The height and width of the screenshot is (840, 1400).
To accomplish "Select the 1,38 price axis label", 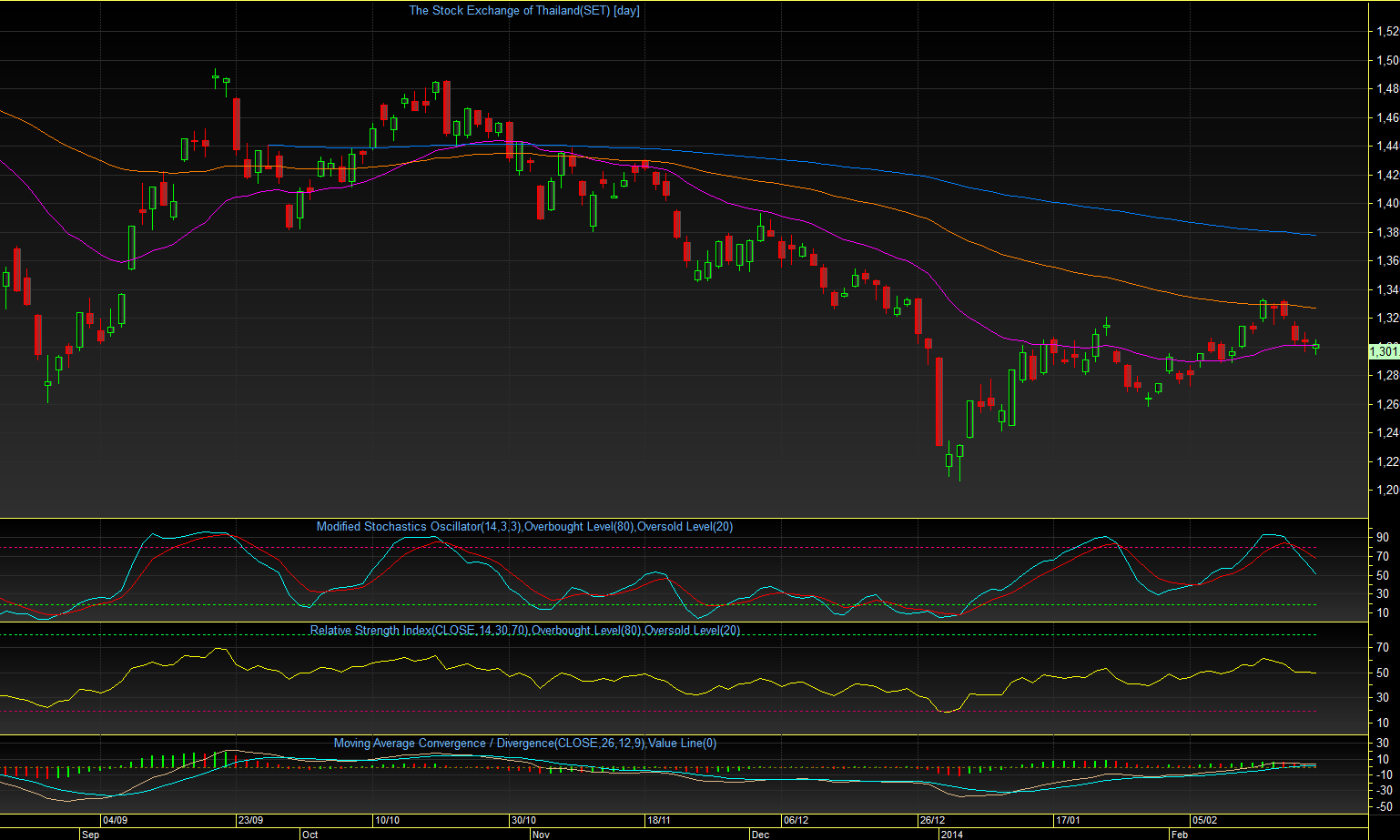I will (1387, 233).
